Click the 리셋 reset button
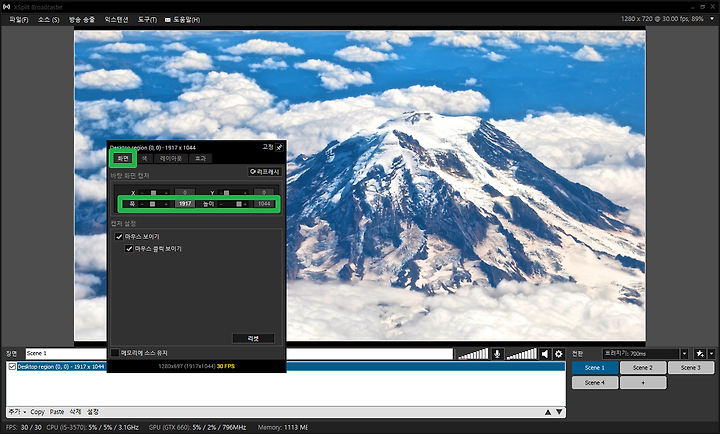Screen dimensions: 720x434 click(x=253, y=338)
